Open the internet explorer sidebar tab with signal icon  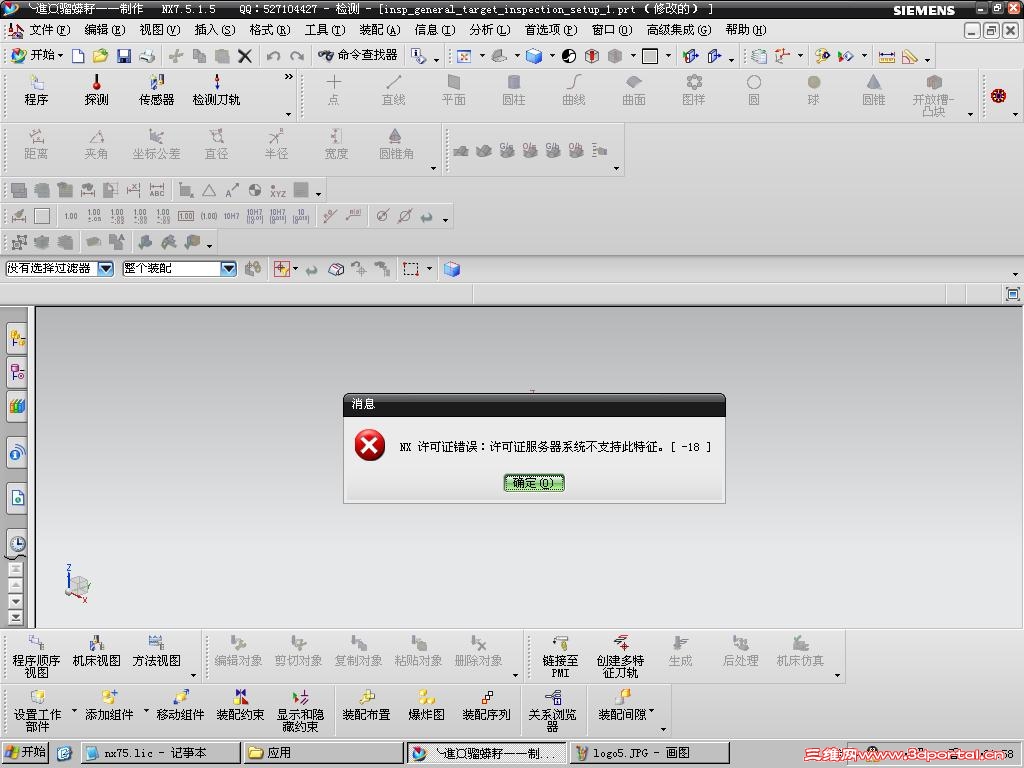[17, 452]
